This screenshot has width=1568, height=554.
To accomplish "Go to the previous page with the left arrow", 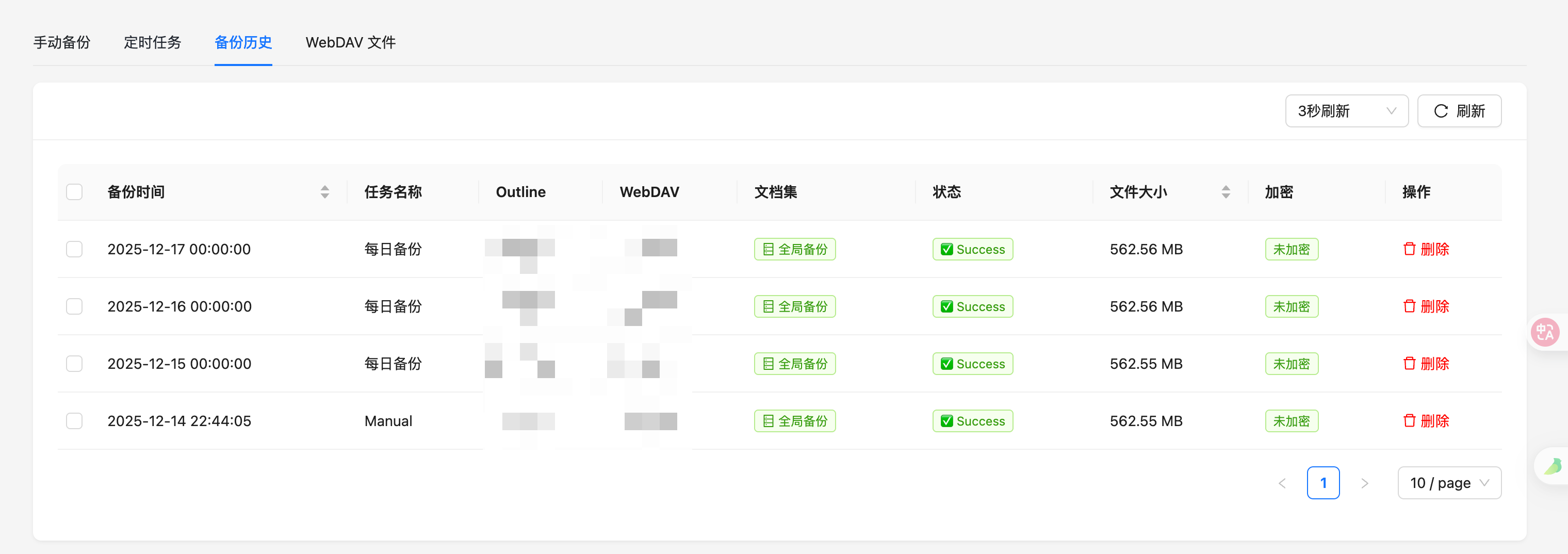I will coord(1282,483).
